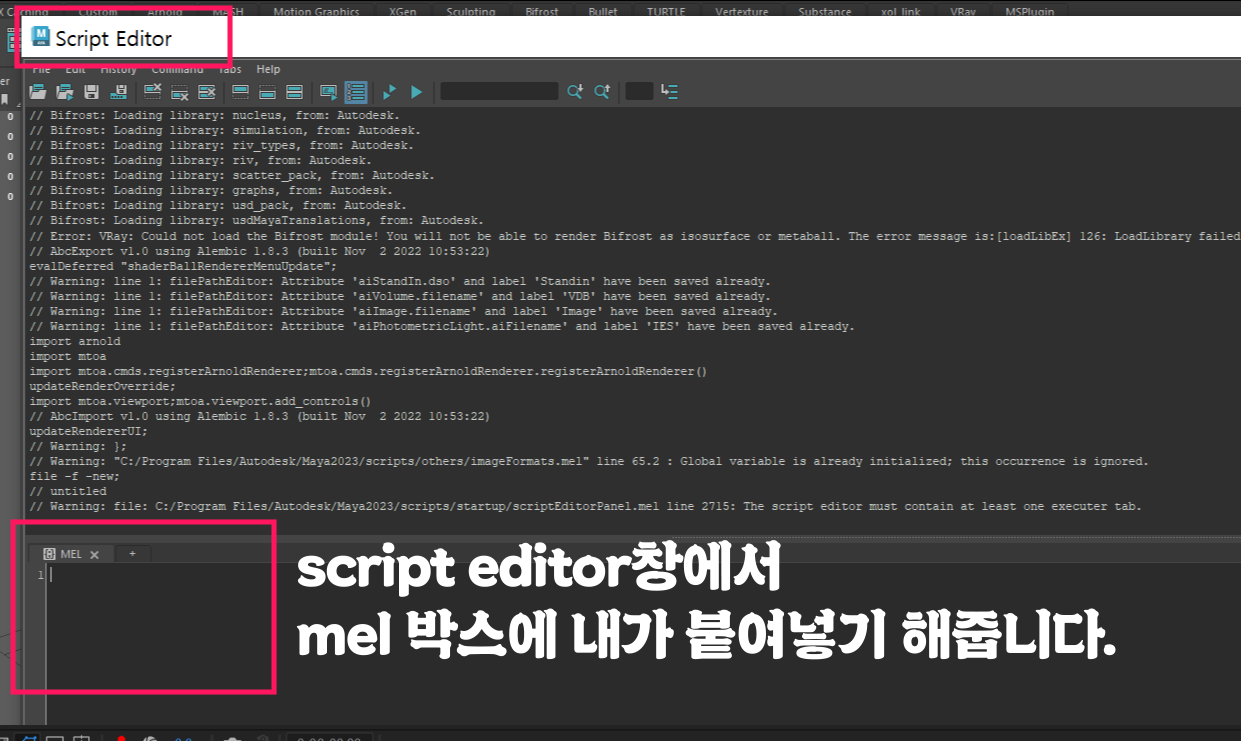Show only the history pane
Image resolution: width=1241 pixels, height=741 pixels.
tap(241, 92)
